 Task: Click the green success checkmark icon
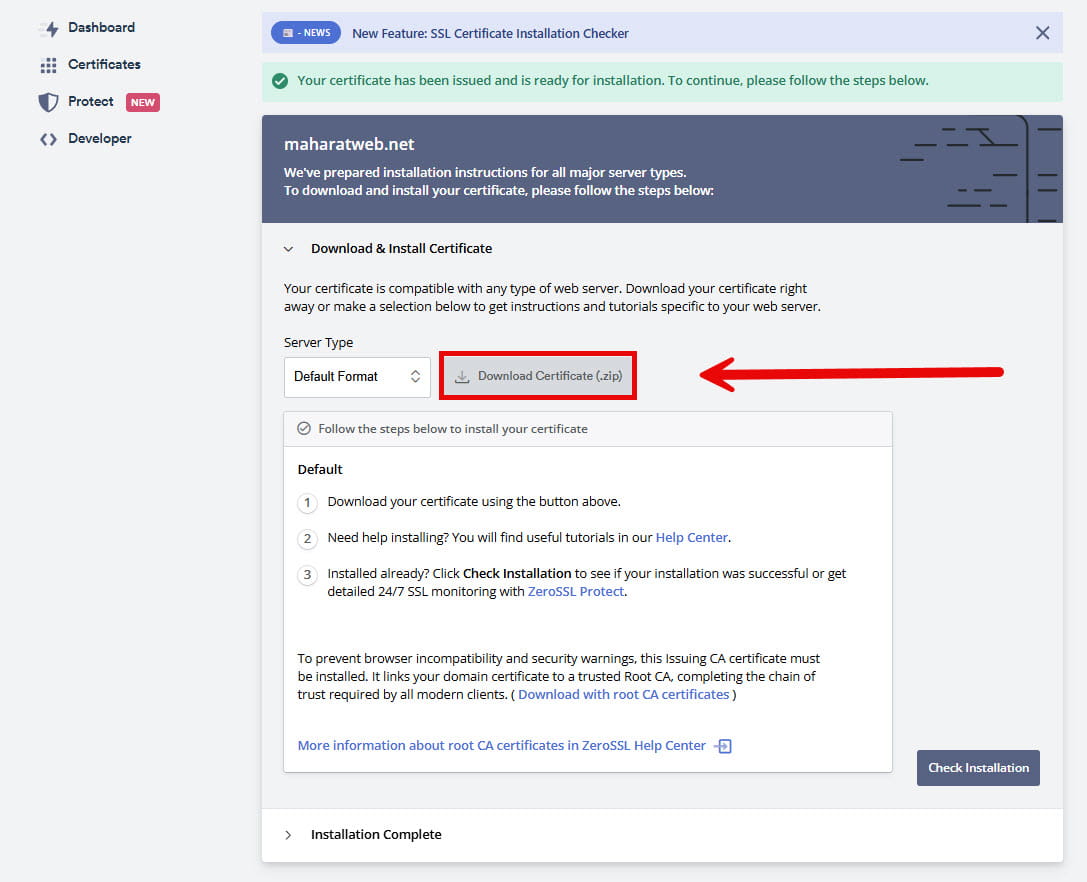[x=280, y=81]
